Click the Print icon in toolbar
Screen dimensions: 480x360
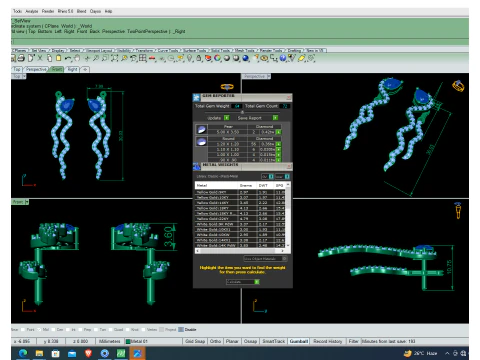[x=21, y=58]
